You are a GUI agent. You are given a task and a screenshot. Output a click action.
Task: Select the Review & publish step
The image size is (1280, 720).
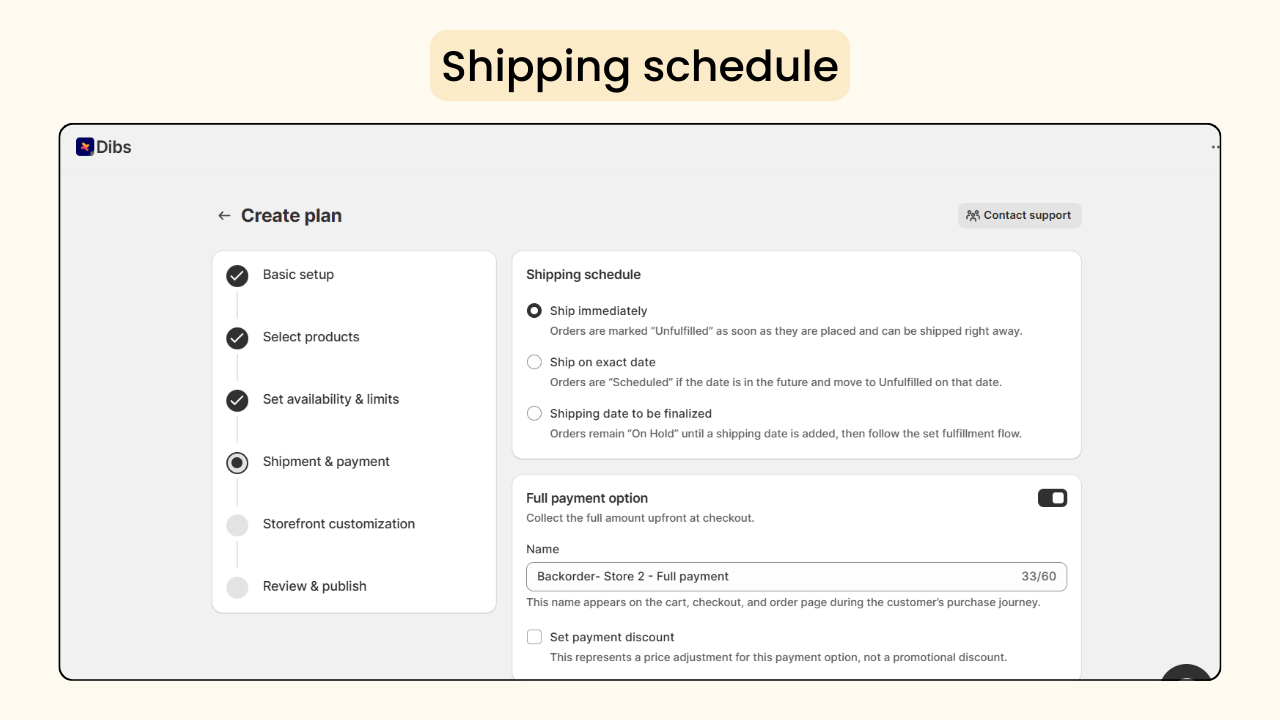314,586
